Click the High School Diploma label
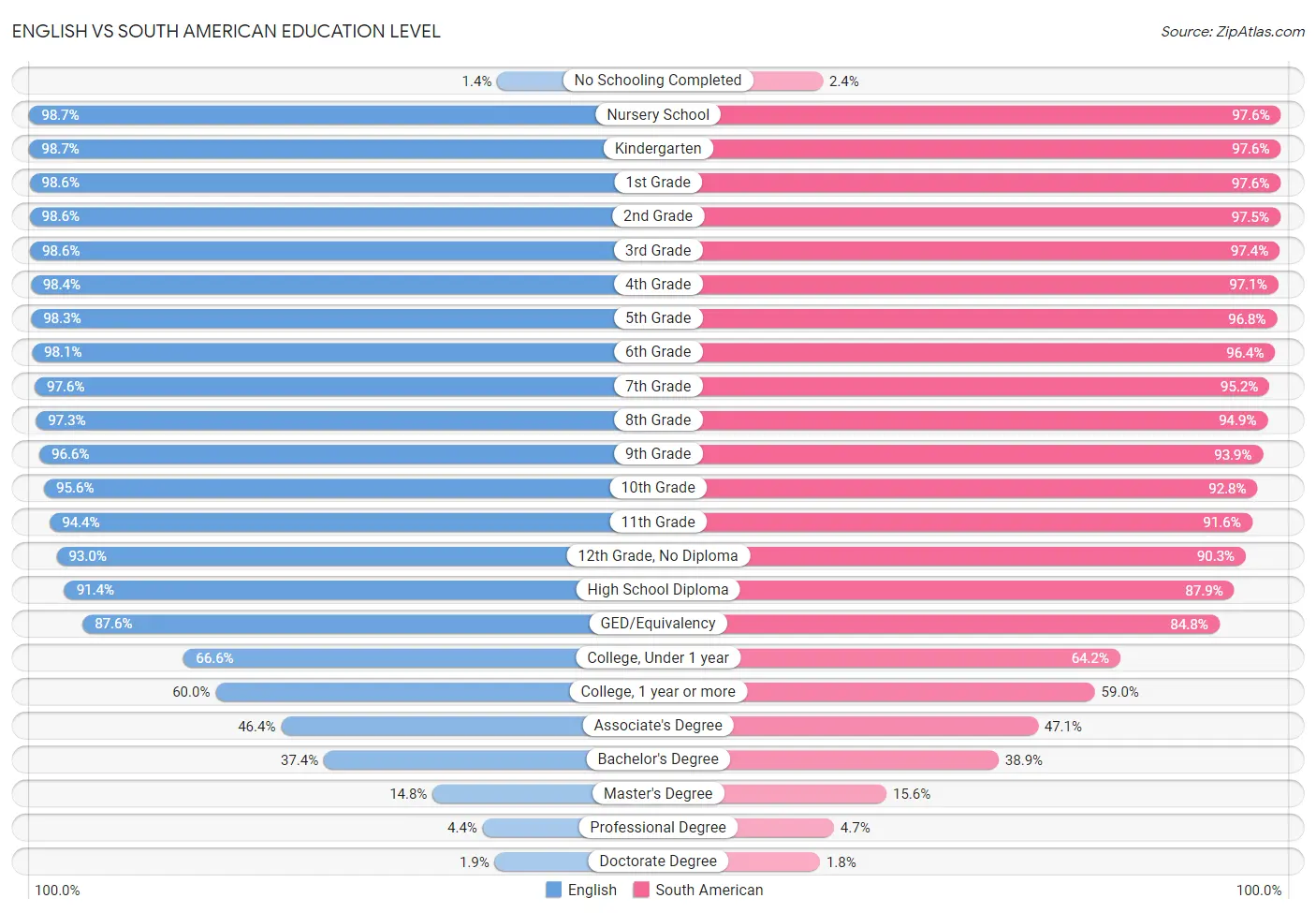Screen dimensions: 1316x913 point(658,589)
